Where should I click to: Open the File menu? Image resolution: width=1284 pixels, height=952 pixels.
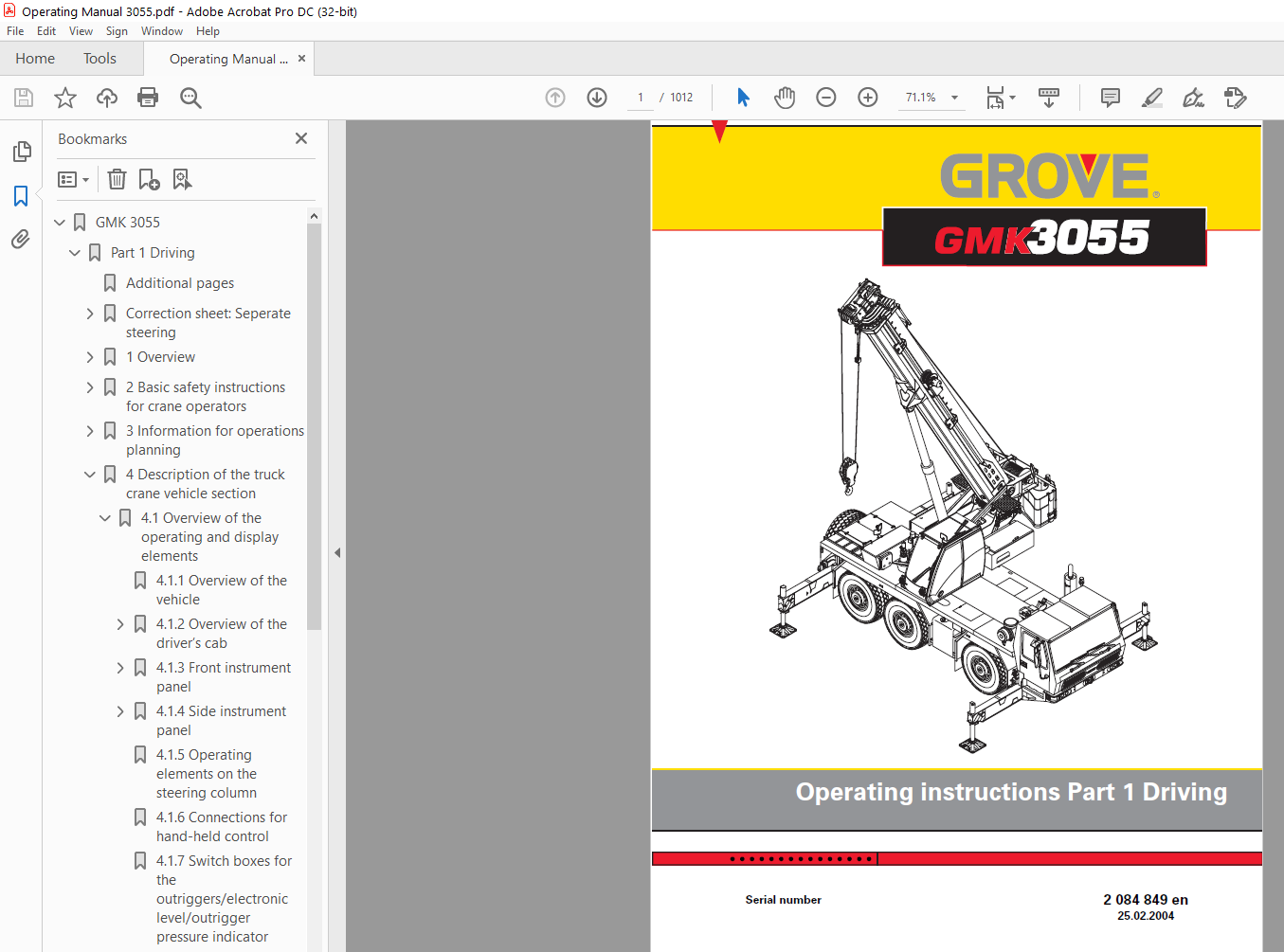point(15,31)
